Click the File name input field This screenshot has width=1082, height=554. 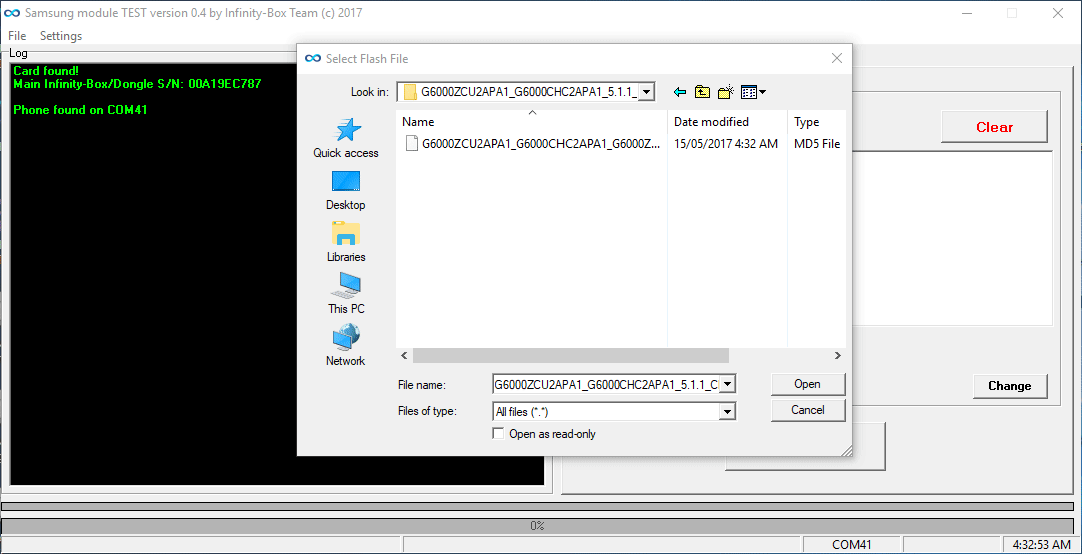(x=606, y=384)
